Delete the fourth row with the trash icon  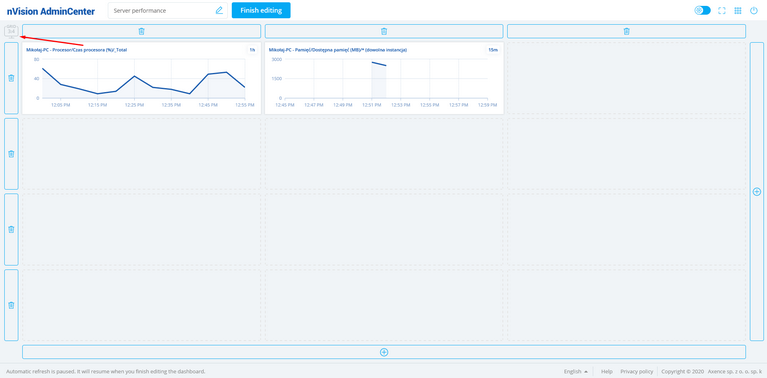(x=11, y=305)
